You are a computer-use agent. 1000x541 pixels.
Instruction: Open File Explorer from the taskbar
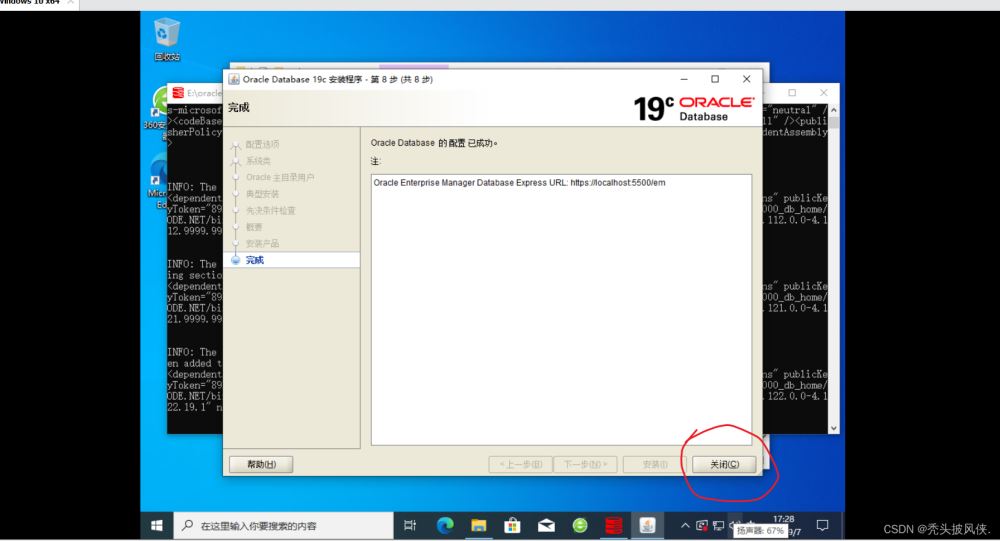478,525
